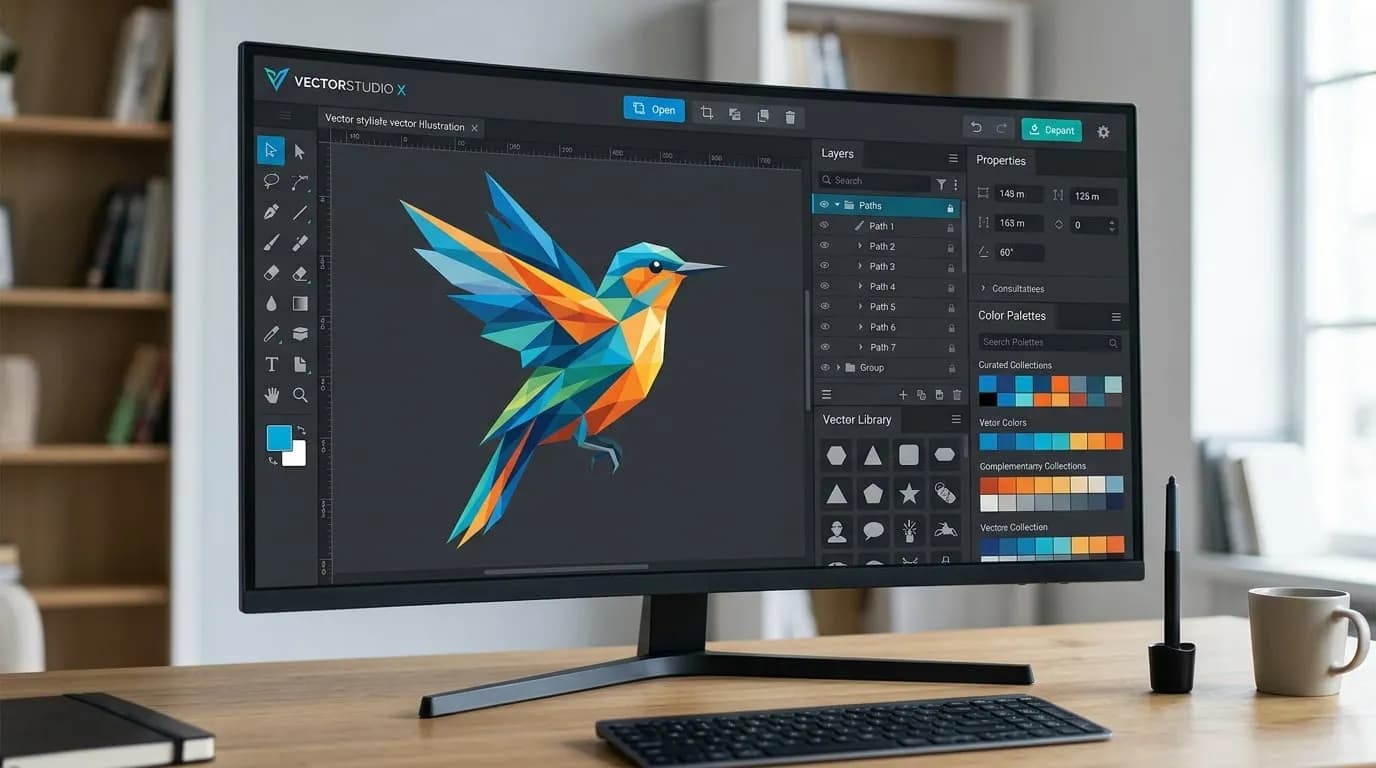This screenshot has height=768, width=1376.
Task: Toggle visibility of Path 2 layer
Action: (825, 246)
